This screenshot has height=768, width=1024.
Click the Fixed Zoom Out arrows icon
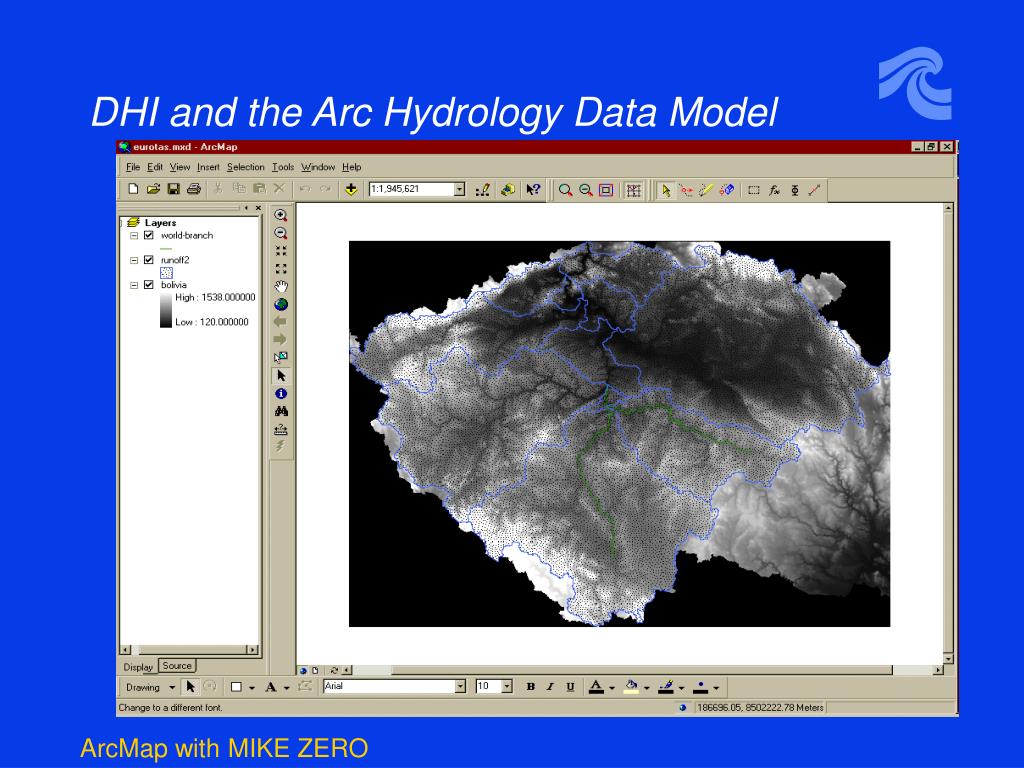(x=281, y=268)
